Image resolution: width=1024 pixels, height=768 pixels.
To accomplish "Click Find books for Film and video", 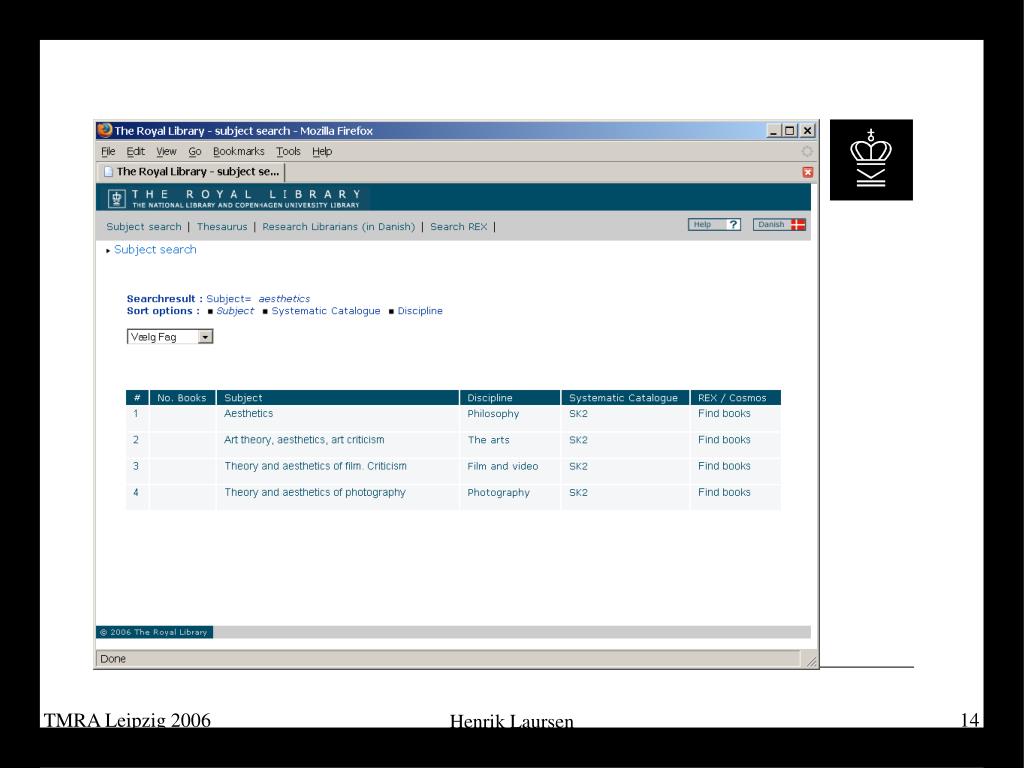I will point(724,466).
